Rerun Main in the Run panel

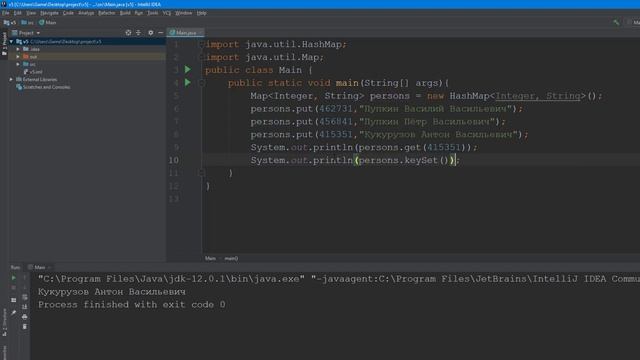click(13, 278)
